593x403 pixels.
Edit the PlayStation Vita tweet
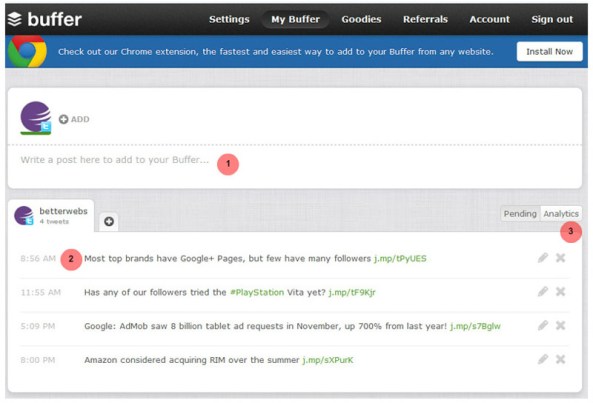(x=543, y=291)
